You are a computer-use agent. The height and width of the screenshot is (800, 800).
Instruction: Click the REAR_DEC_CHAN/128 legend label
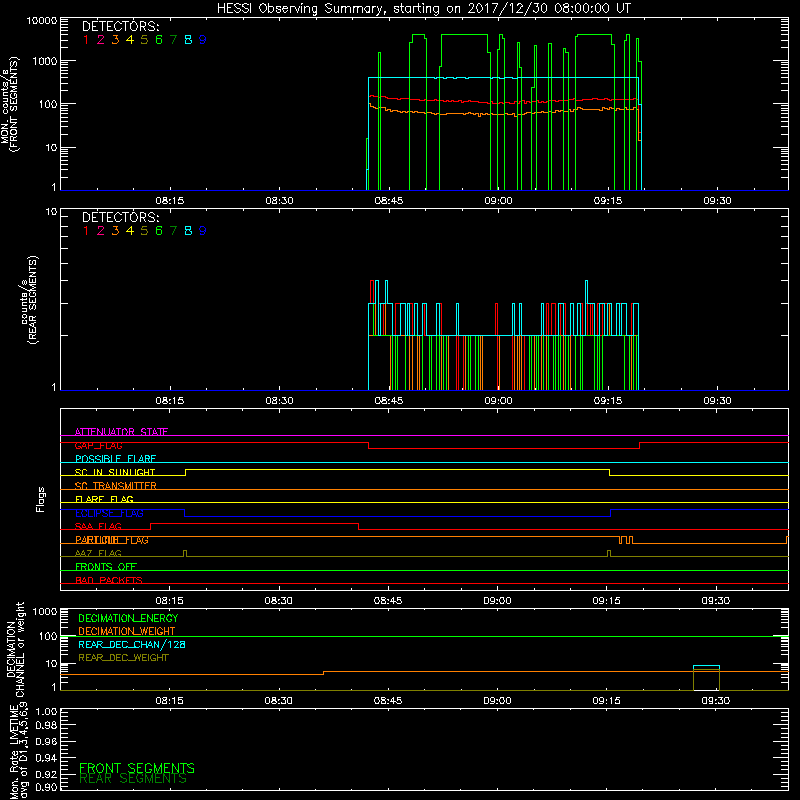point(132,644)
